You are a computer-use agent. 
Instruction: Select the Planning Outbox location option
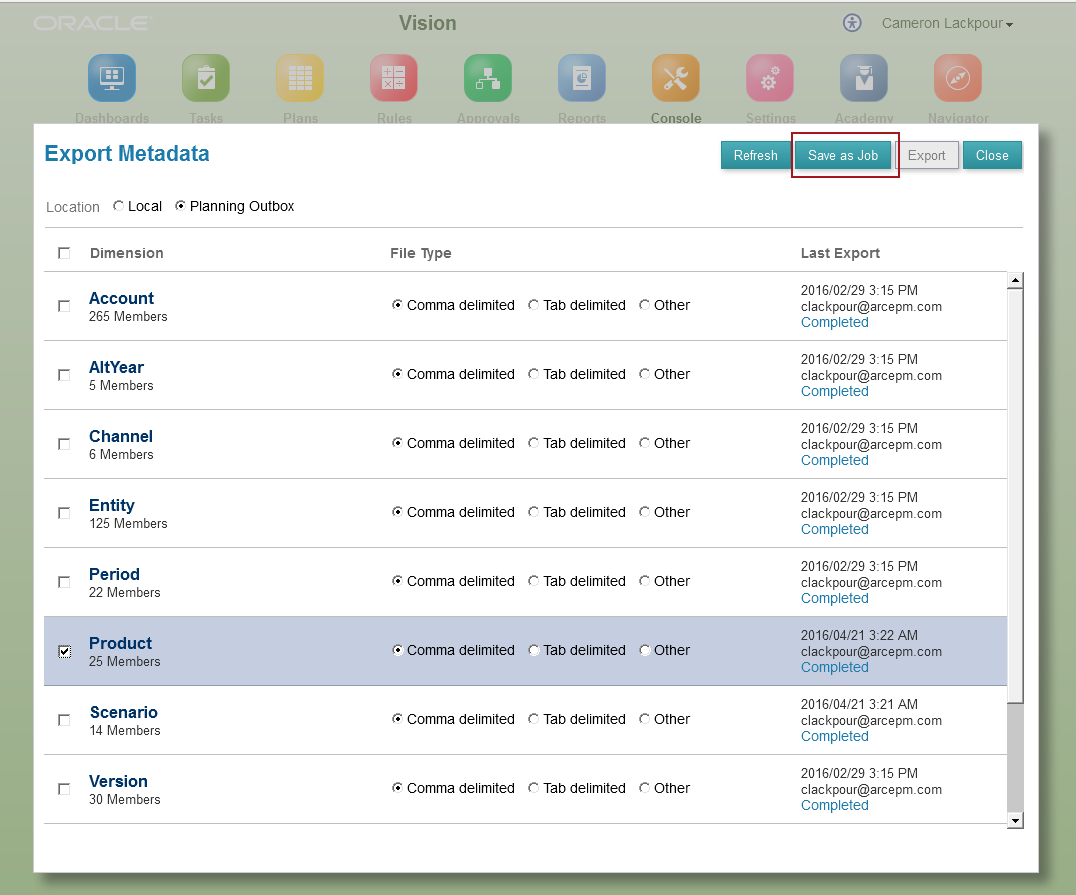(x=180, y=206)
